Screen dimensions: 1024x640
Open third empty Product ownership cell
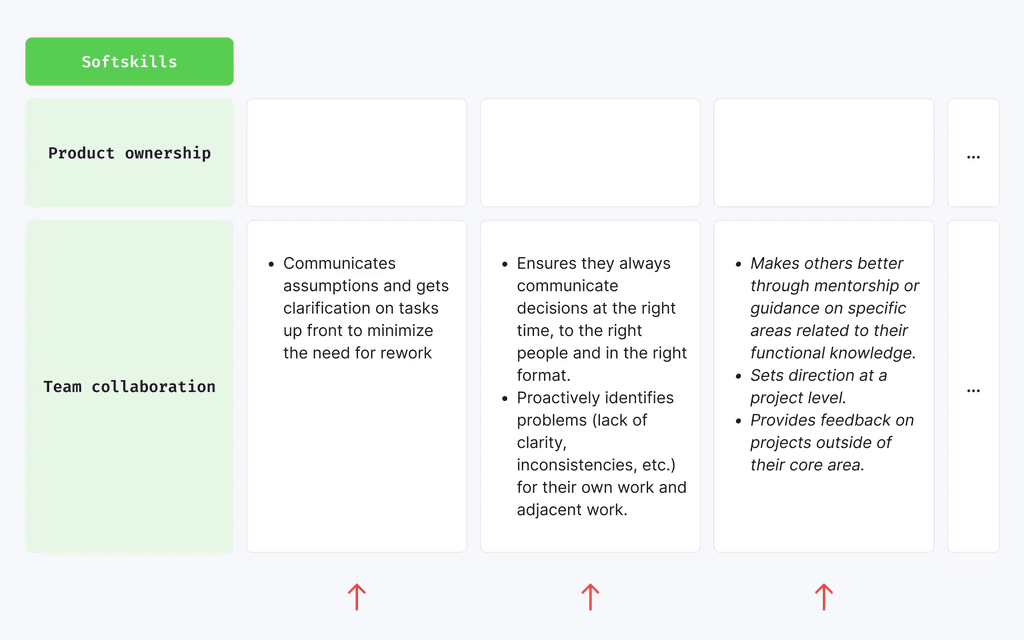click(x=824, y=153)
